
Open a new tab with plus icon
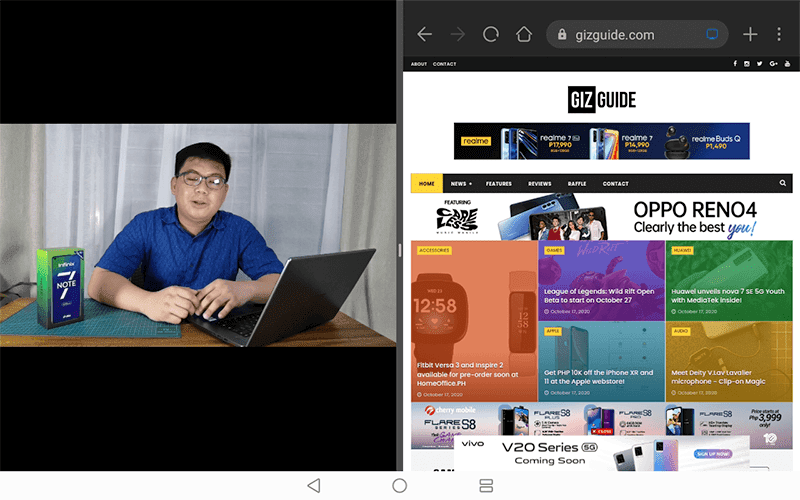[750, 34]
